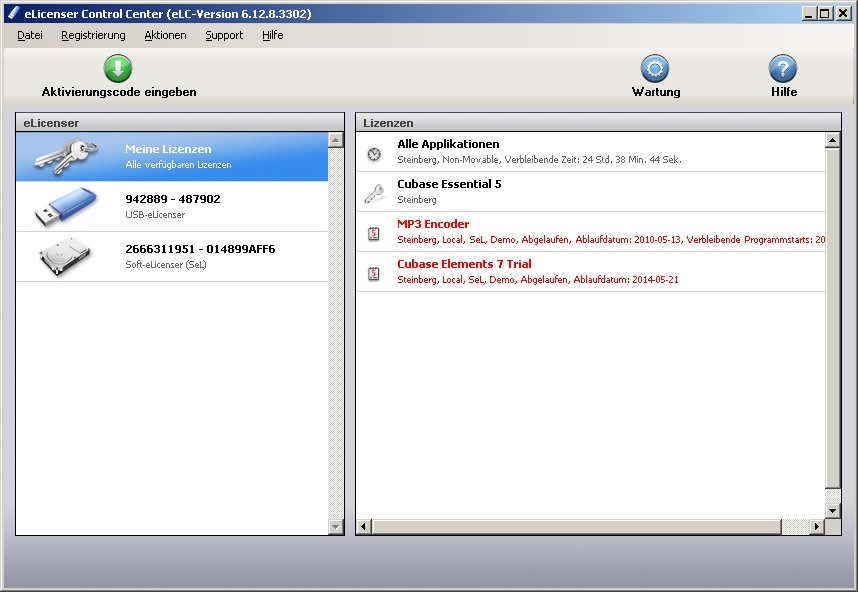The width and height of the screenshot is (858, 592).
Task: Click Alle Applikationen remaining time details
Action: pos(539,160)
